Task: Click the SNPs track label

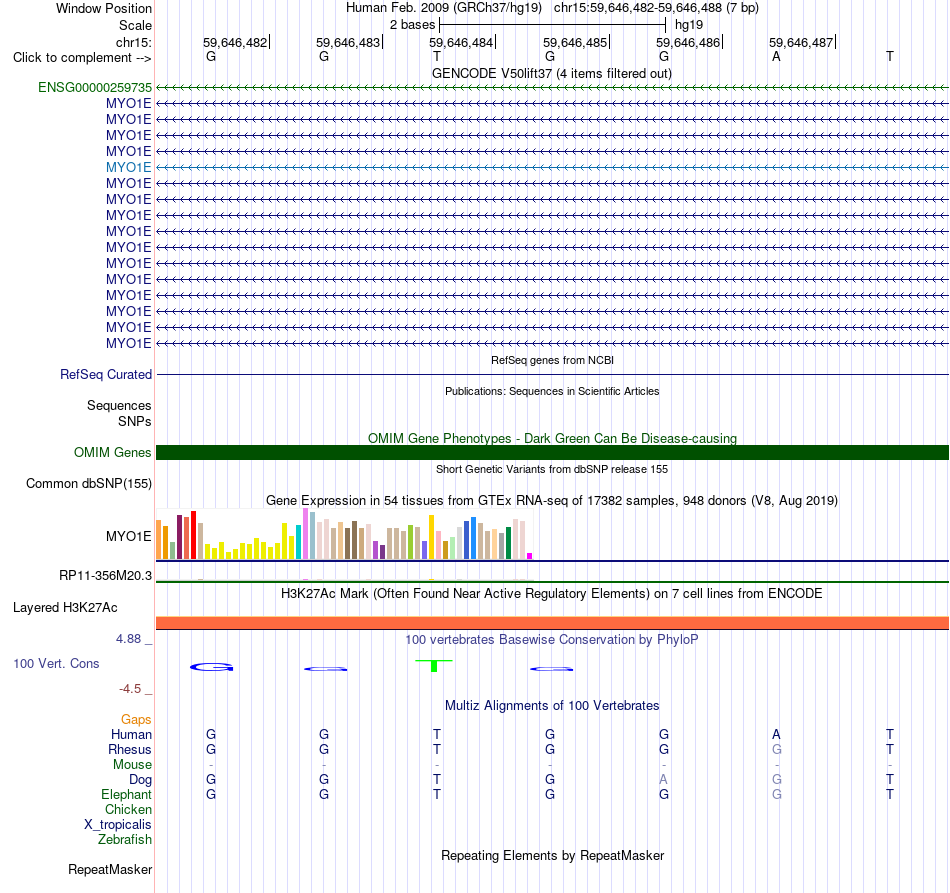Action: coord(135,421)
